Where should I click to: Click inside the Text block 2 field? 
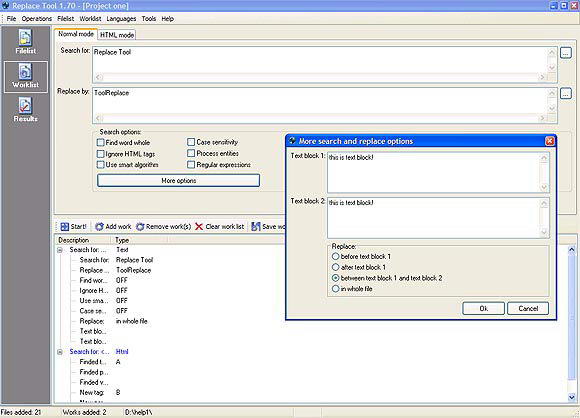pyautogui.click(x=434, y=218)
